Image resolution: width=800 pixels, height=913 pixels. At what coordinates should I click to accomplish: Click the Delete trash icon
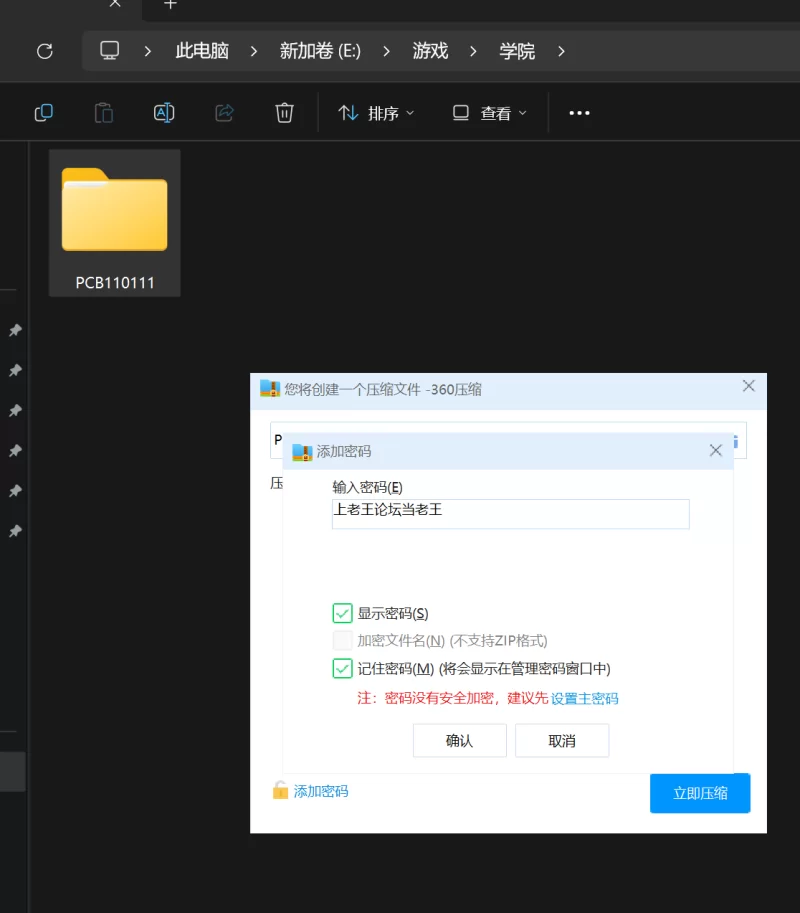(x=284, y=112)
